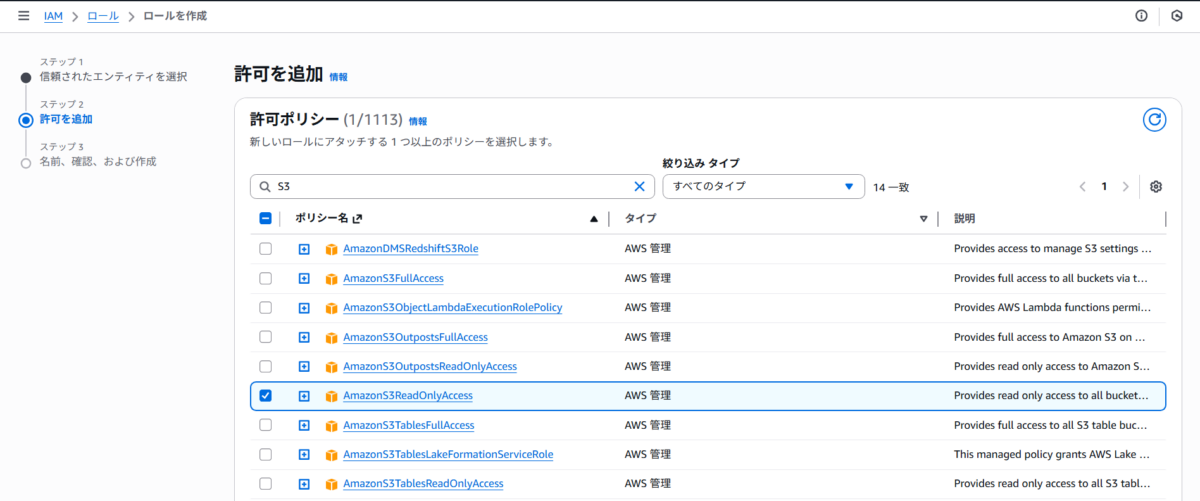Expand the AmazonDMSRedshiftS3Role policy details

(x=304, y=249)
